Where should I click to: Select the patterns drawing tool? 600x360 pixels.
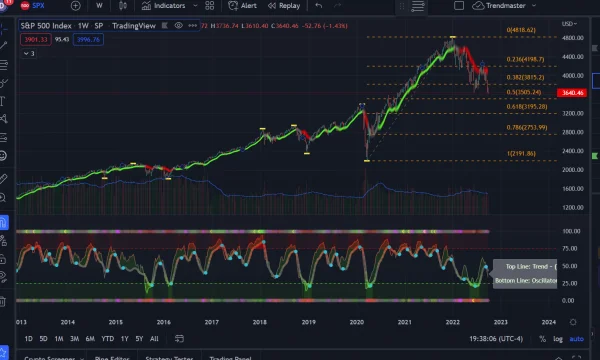[x=3, y=119]
